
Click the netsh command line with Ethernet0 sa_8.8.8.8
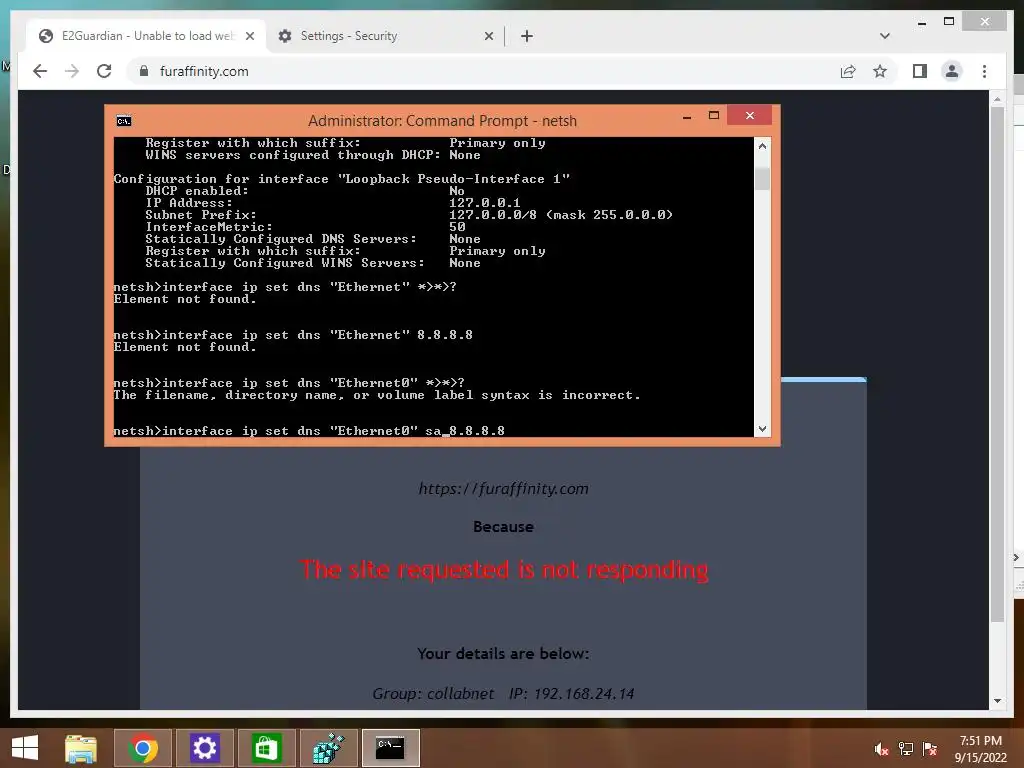pyautogui.click(x=309, y=431)
